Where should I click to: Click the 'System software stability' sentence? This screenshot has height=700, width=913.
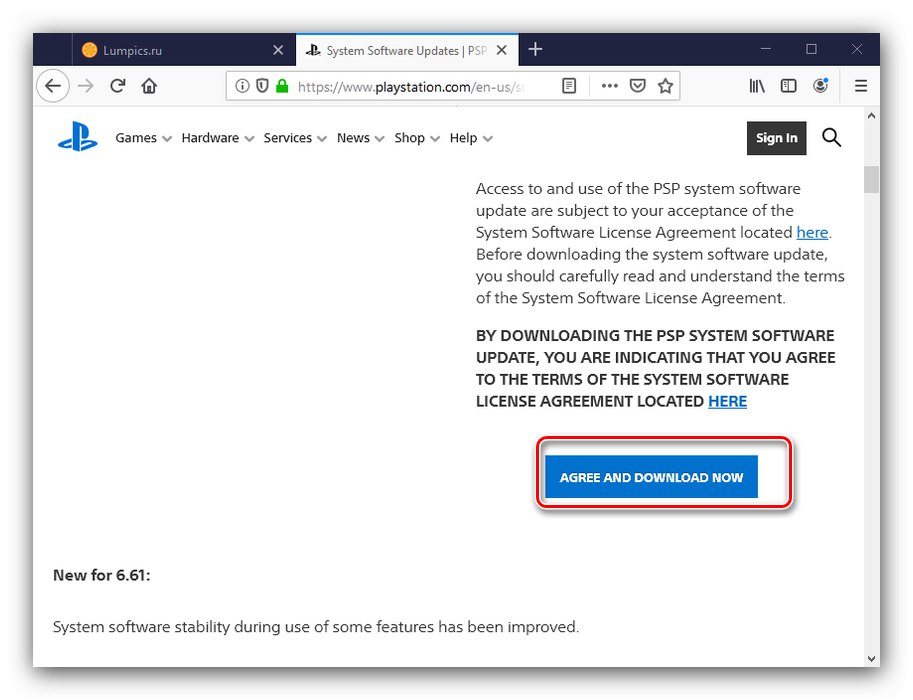click(x=316, y=627)
